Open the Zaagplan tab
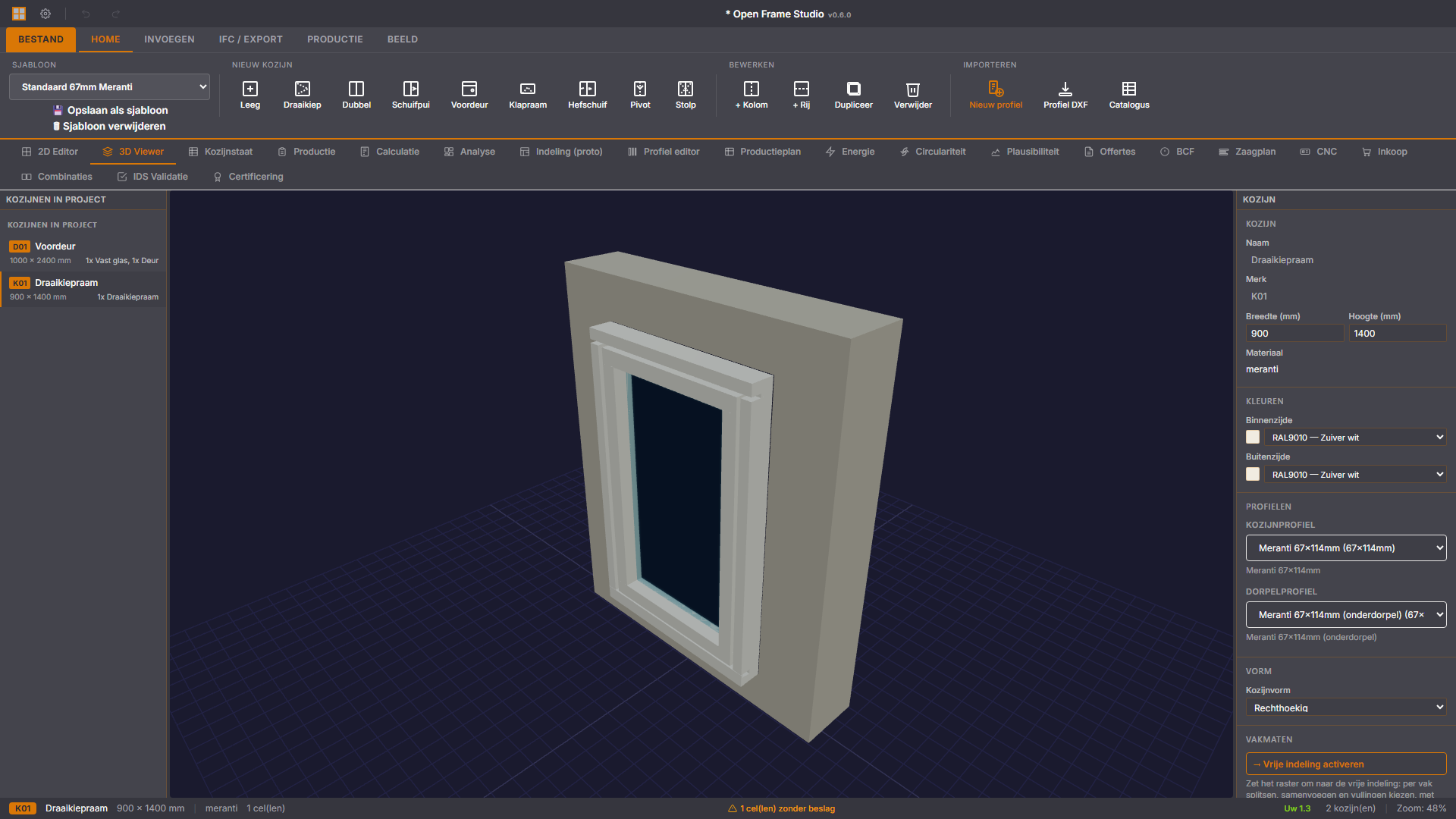Image resolution: width=1456 pixels, height=819 pixels. [x=1247, y=152]
